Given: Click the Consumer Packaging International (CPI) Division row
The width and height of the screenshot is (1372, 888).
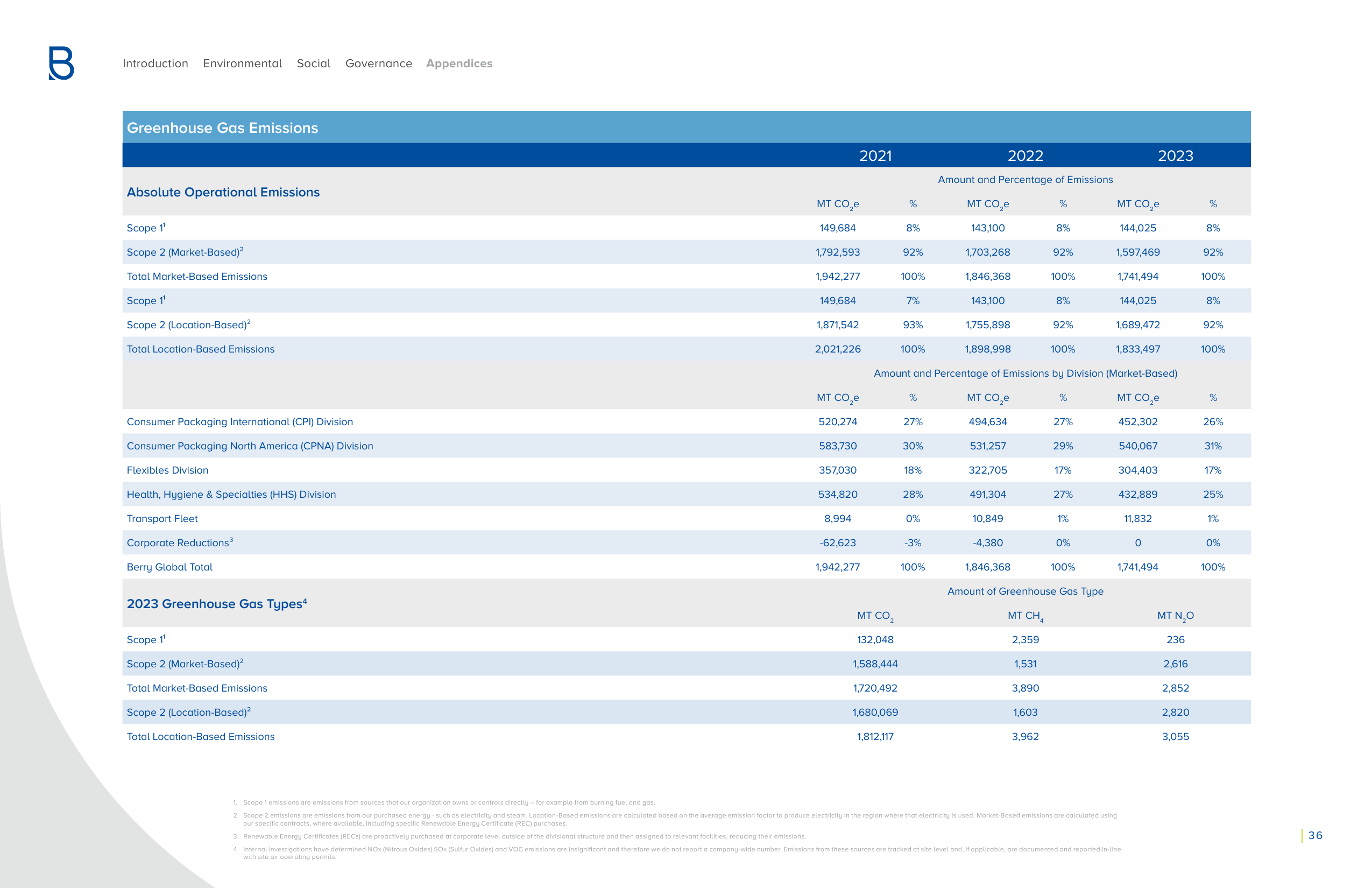Looking at the screenshot, I should click(x=687, y=421).
